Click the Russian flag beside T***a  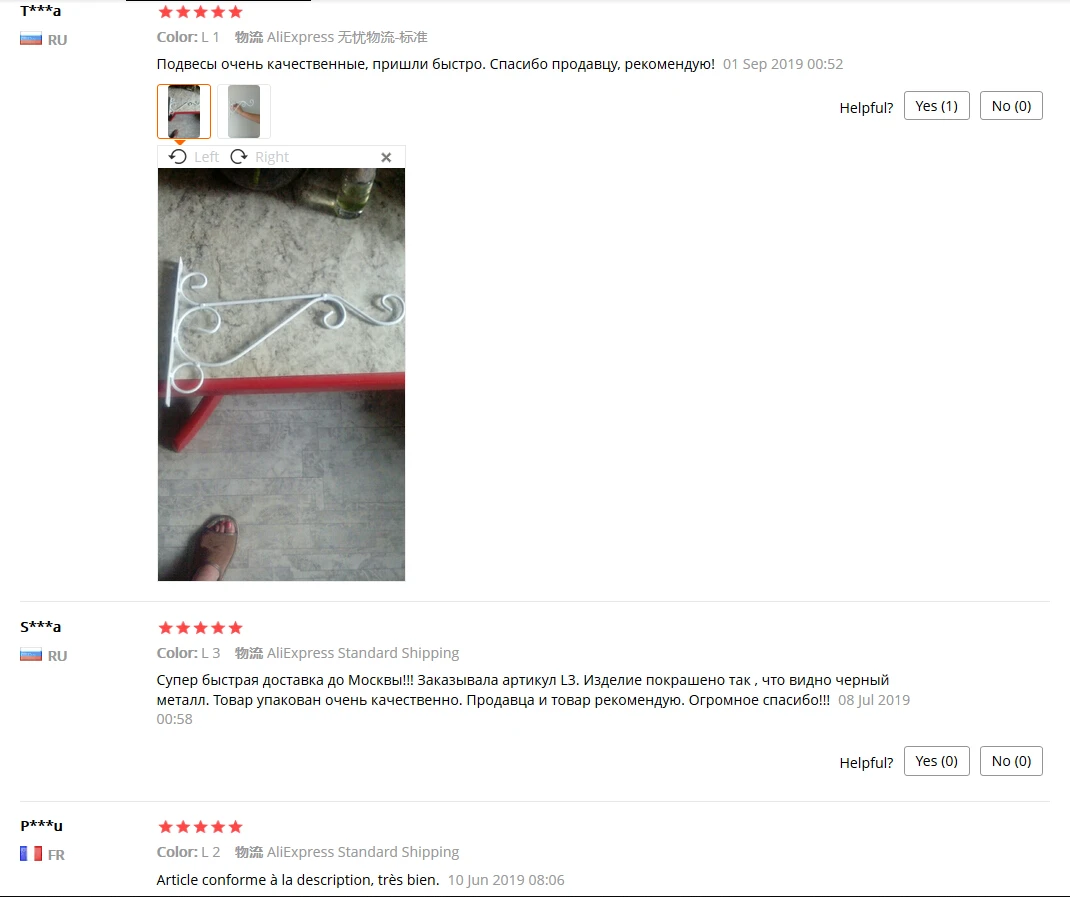[x=31, y=39]
